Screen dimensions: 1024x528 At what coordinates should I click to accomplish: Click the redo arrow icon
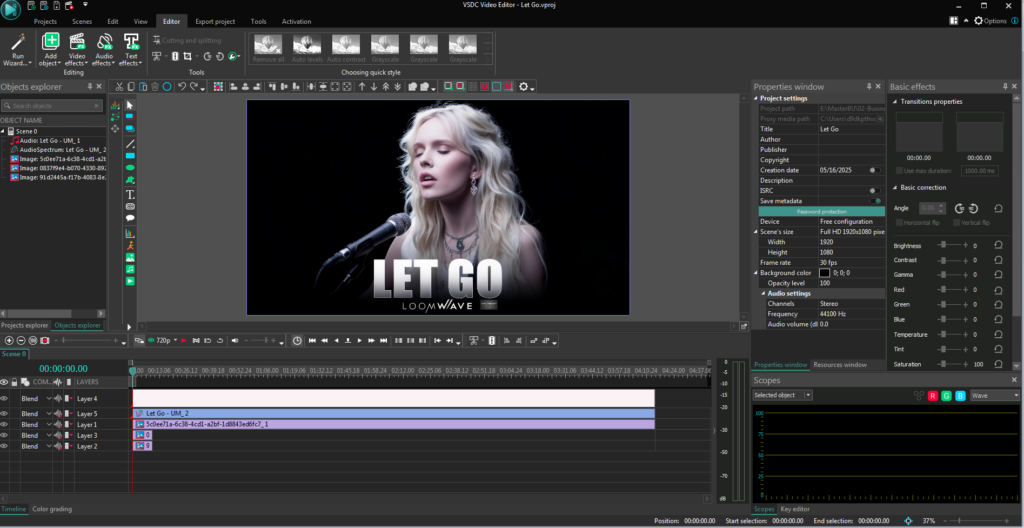tap(194, 86)
